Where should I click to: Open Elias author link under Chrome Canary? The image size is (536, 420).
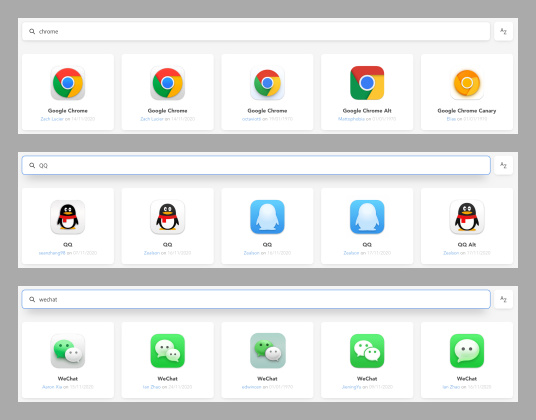451,119
